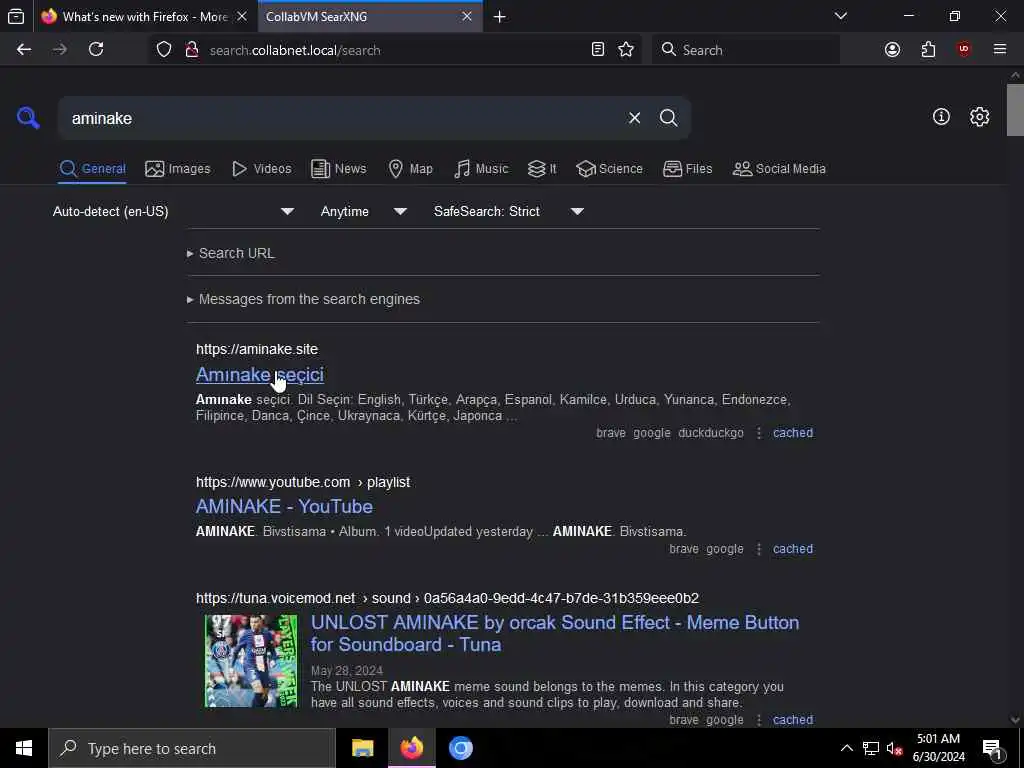Reload the current page
1024x768 pixels.
(x=96, y=50)
